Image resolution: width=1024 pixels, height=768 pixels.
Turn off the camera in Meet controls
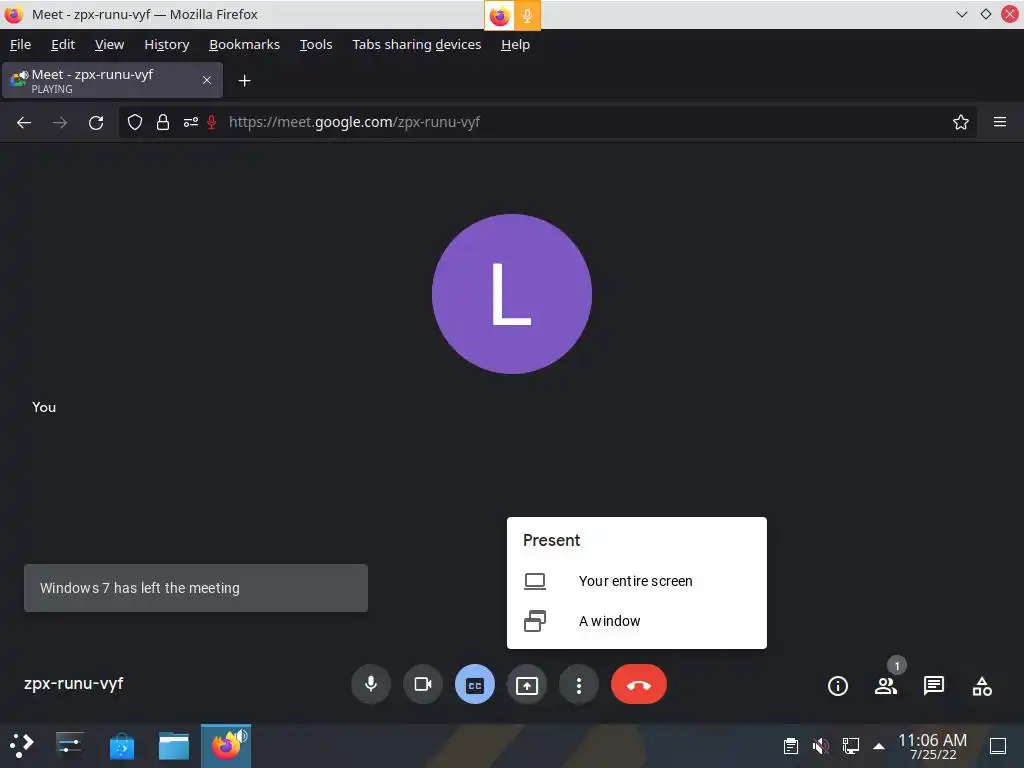[423, 684]
